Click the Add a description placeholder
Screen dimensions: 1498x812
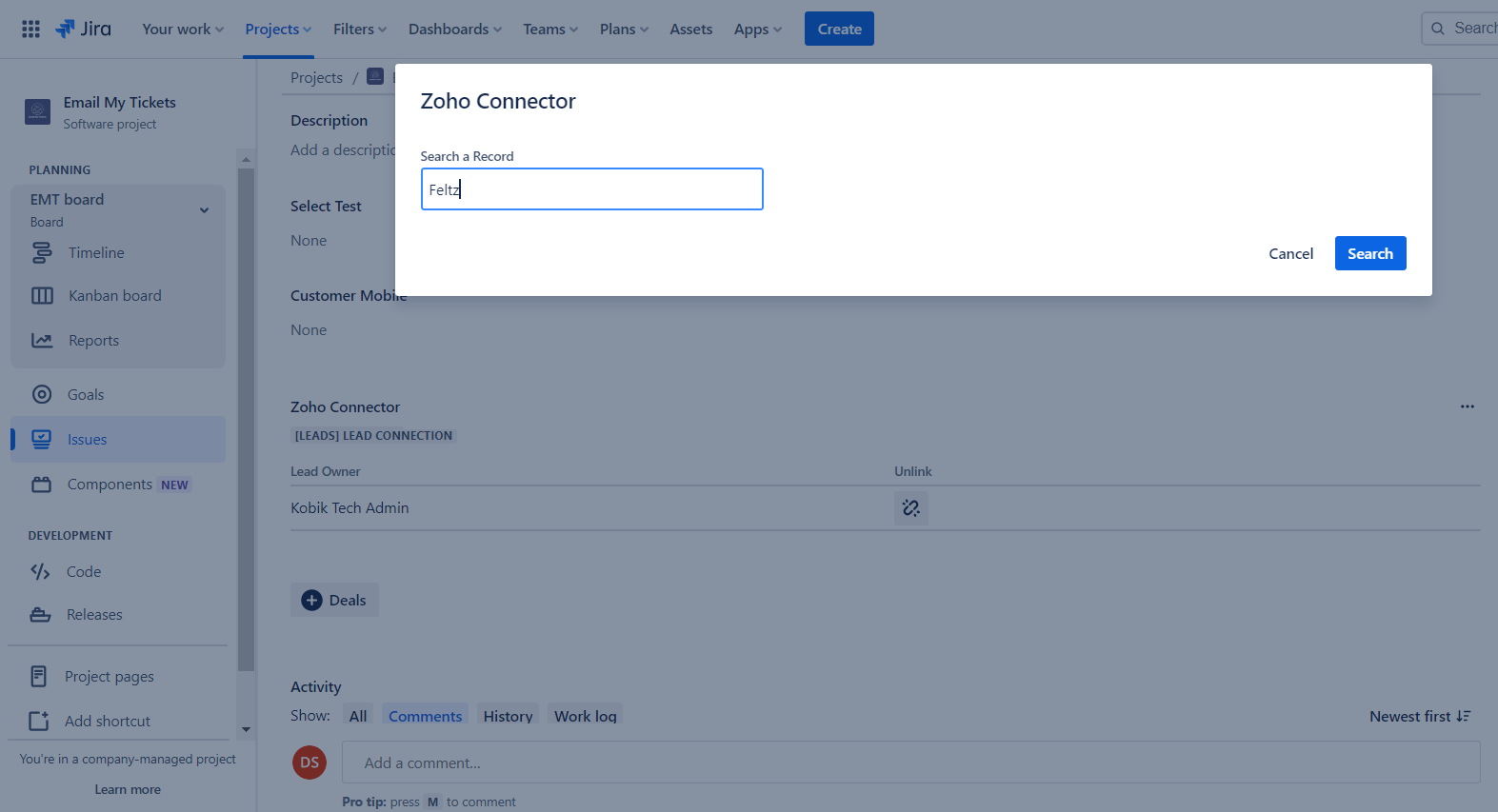click(343, 150)
